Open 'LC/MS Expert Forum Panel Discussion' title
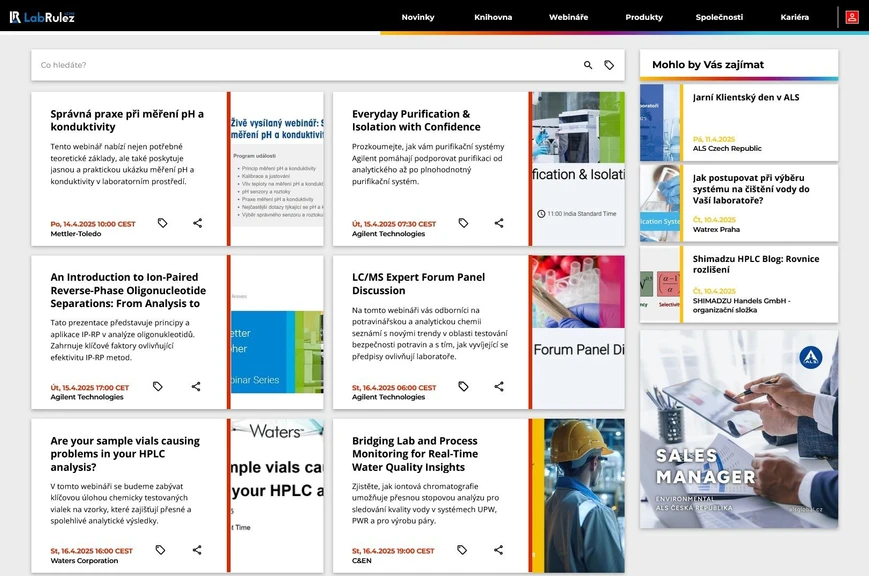The height and width of the screenshot is (576, 869). (x=418, y=284)
